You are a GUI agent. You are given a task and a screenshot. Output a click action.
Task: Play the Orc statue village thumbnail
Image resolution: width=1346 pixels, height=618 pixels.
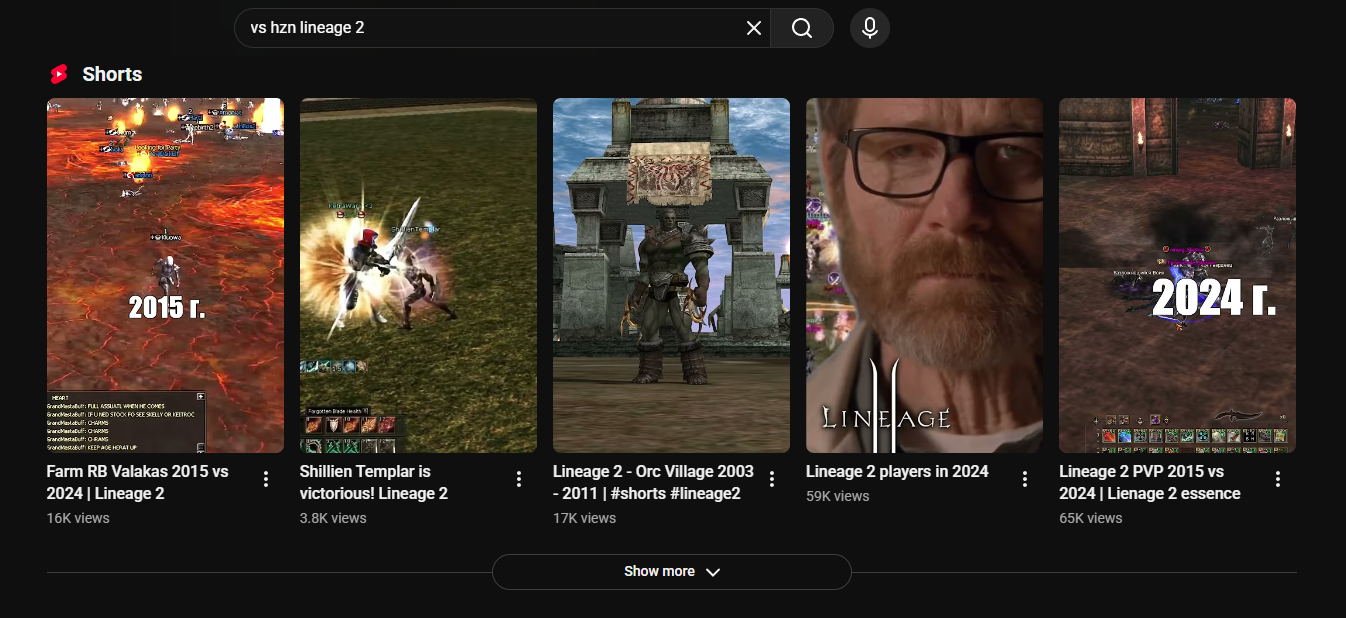(671, 275)
